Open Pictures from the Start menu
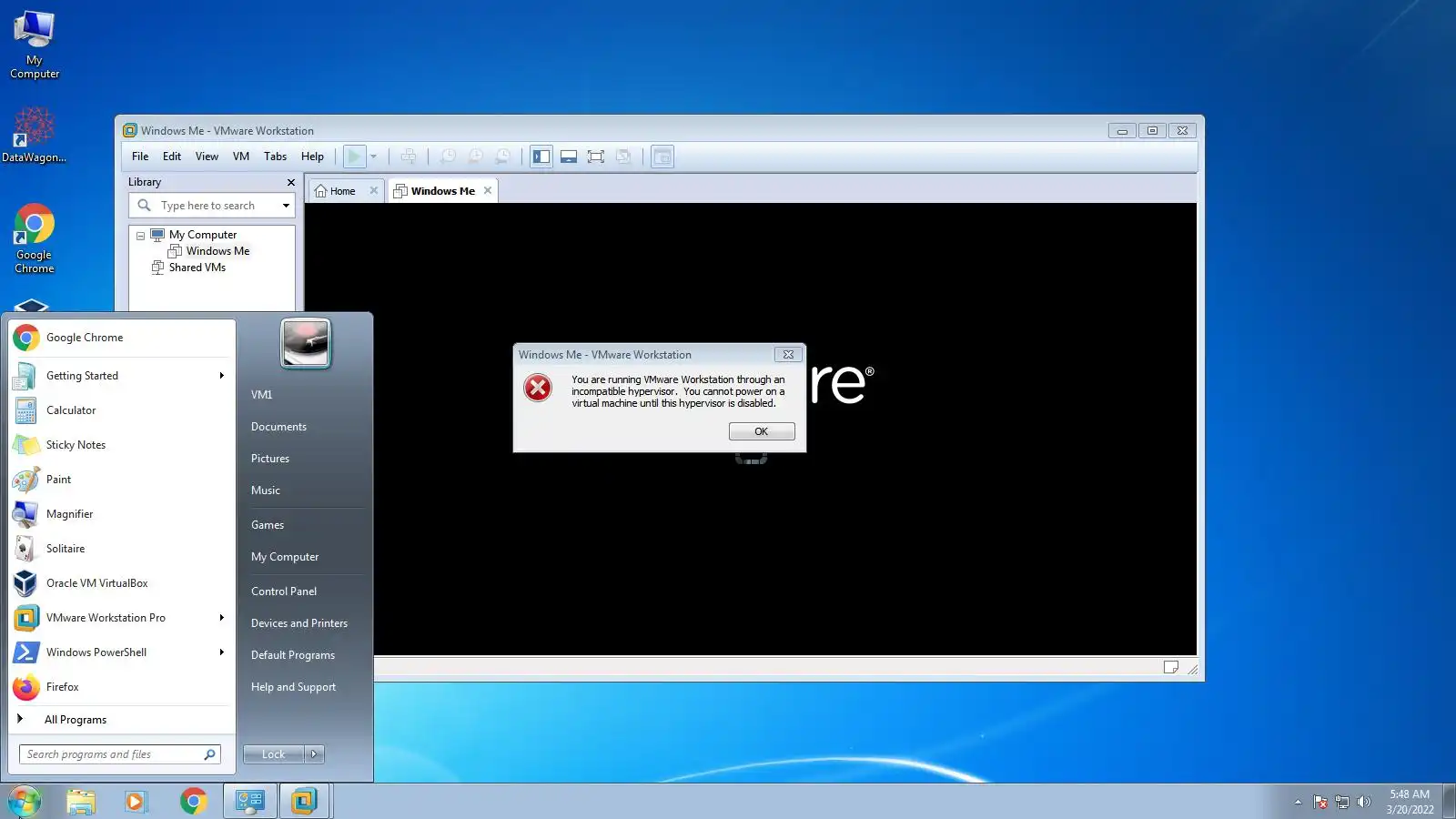The height and width of the screenshot is (819, 1456). click(270, 459)
